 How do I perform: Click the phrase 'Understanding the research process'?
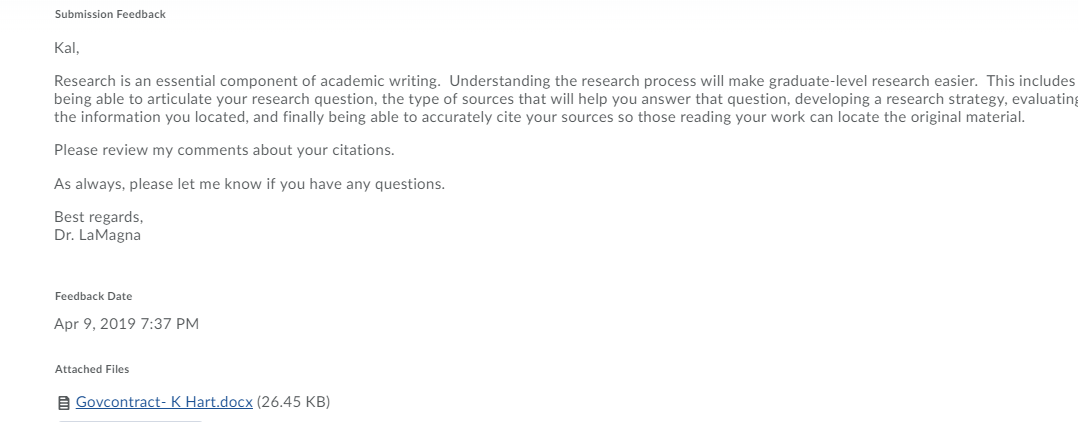click(x=573, y=81)
